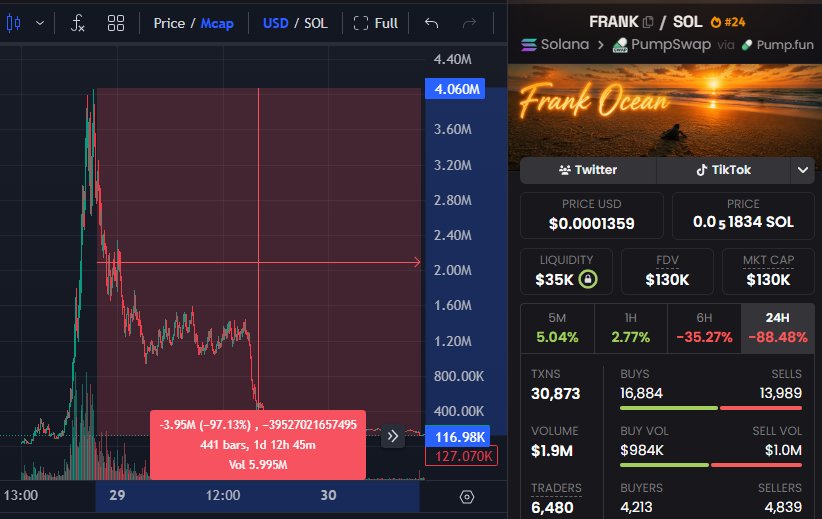This screenshot has height=519, width=822.
Task: Expand more social links chevron
Action: pyautogui.click(x=803, y=170)
